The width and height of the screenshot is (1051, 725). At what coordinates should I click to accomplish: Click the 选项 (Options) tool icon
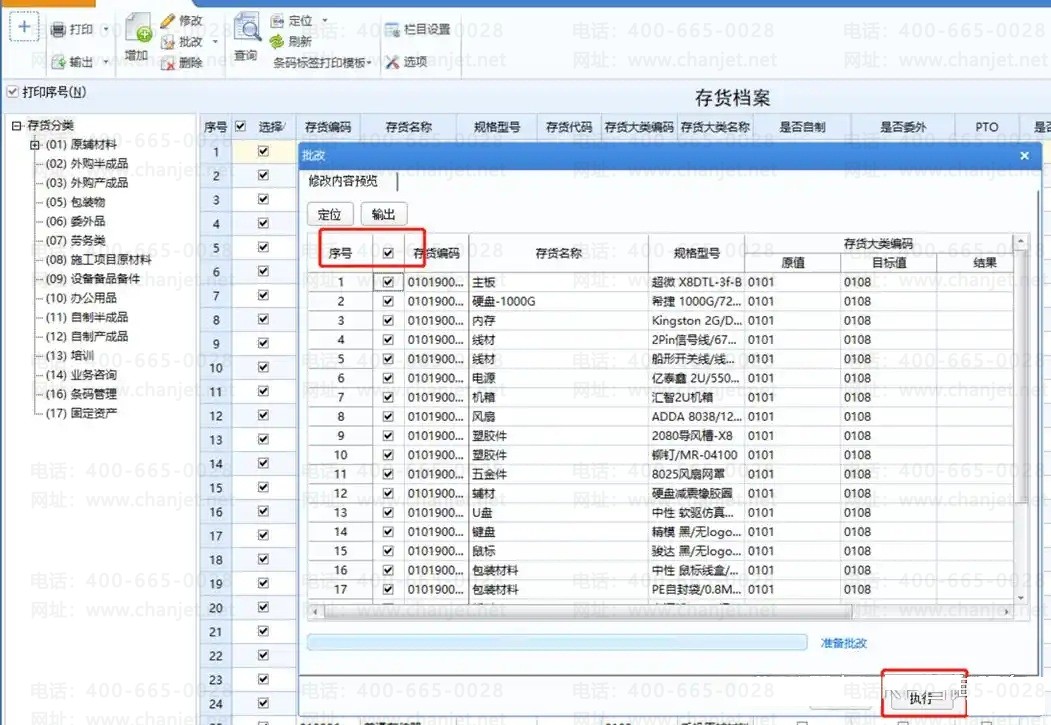[x=393, y=62]
